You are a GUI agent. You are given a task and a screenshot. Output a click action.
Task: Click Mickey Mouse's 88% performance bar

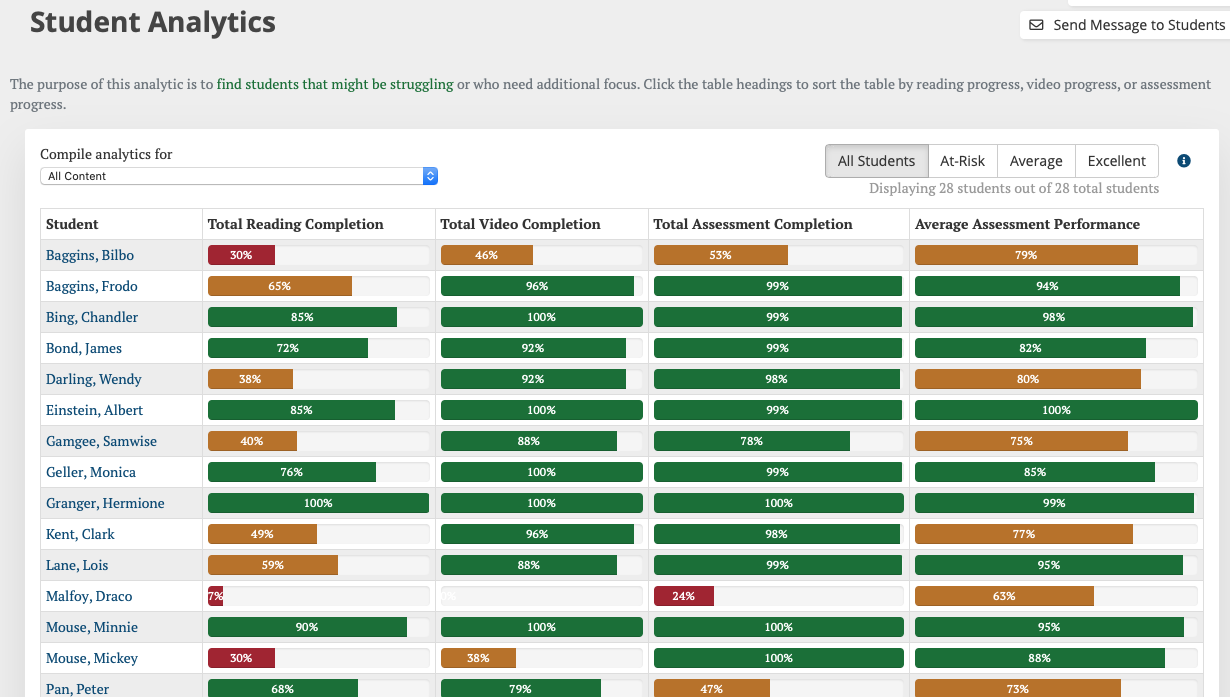pyautogui.click(x=1040, y=658)
